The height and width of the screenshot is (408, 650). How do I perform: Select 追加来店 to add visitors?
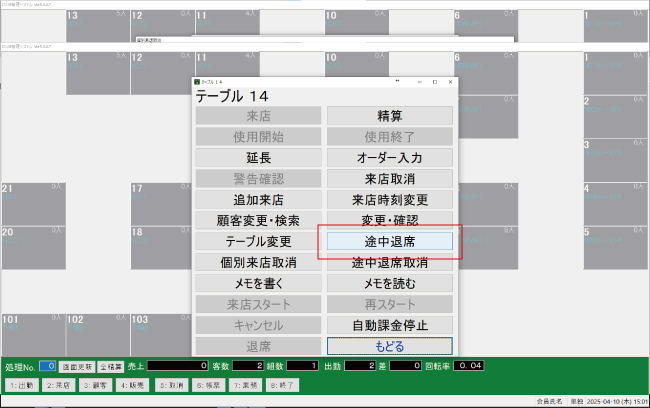coord(258,199)
